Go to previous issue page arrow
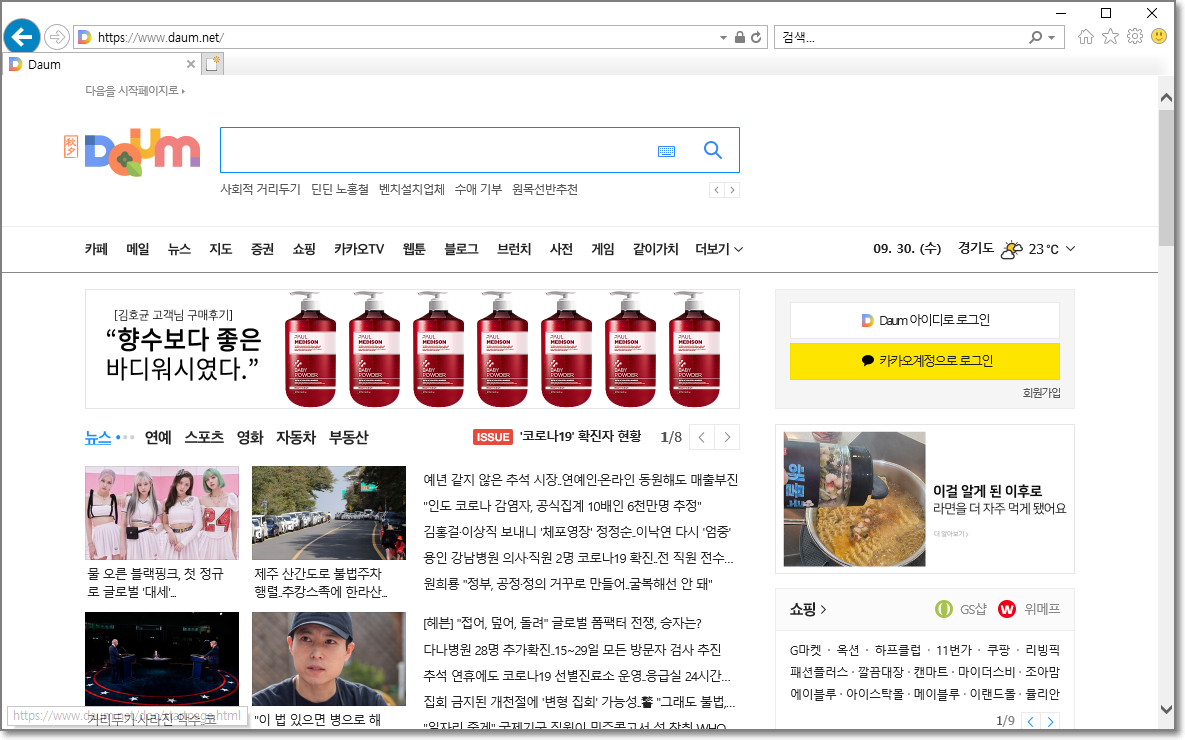1185x740 pixels. tap(701, 437)
